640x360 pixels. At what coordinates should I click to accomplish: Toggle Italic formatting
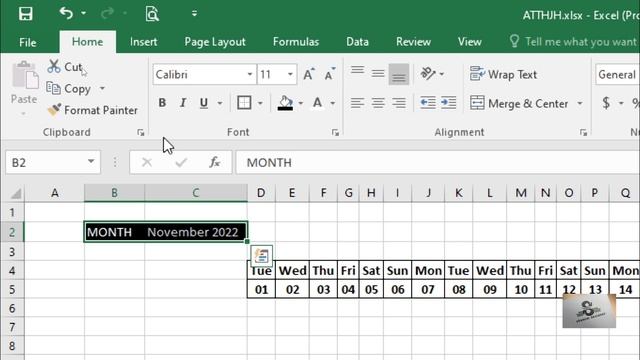tap(183, 102)
